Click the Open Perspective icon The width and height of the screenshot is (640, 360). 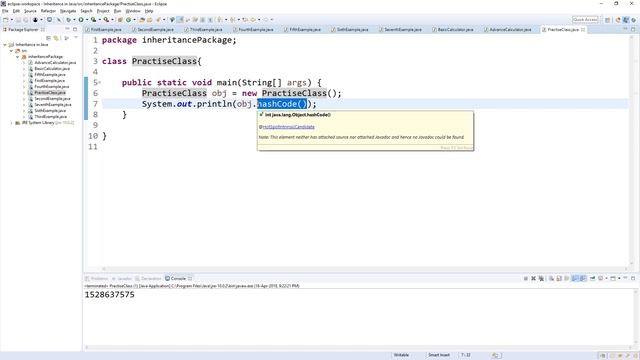pos(607,20)
